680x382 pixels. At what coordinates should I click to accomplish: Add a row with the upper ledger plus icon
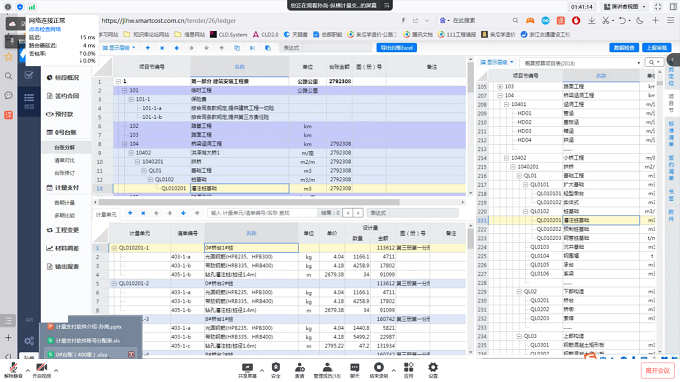[x=147, y=48]
